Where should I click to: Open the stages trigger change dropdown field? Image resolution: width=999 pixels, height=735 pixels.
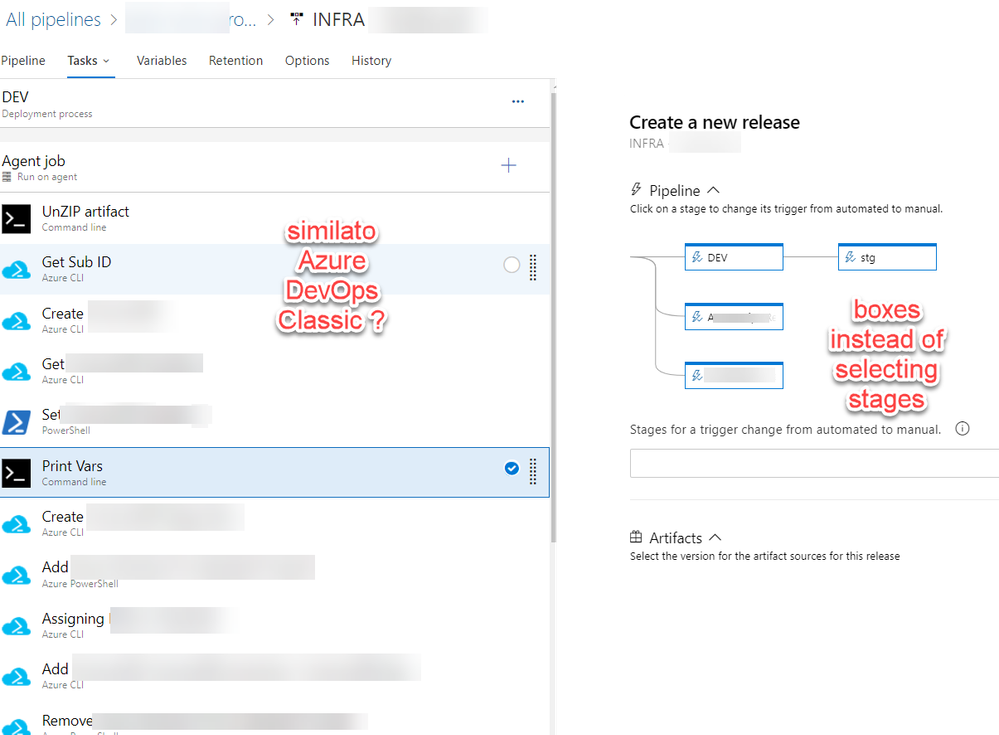click(814, 463)
